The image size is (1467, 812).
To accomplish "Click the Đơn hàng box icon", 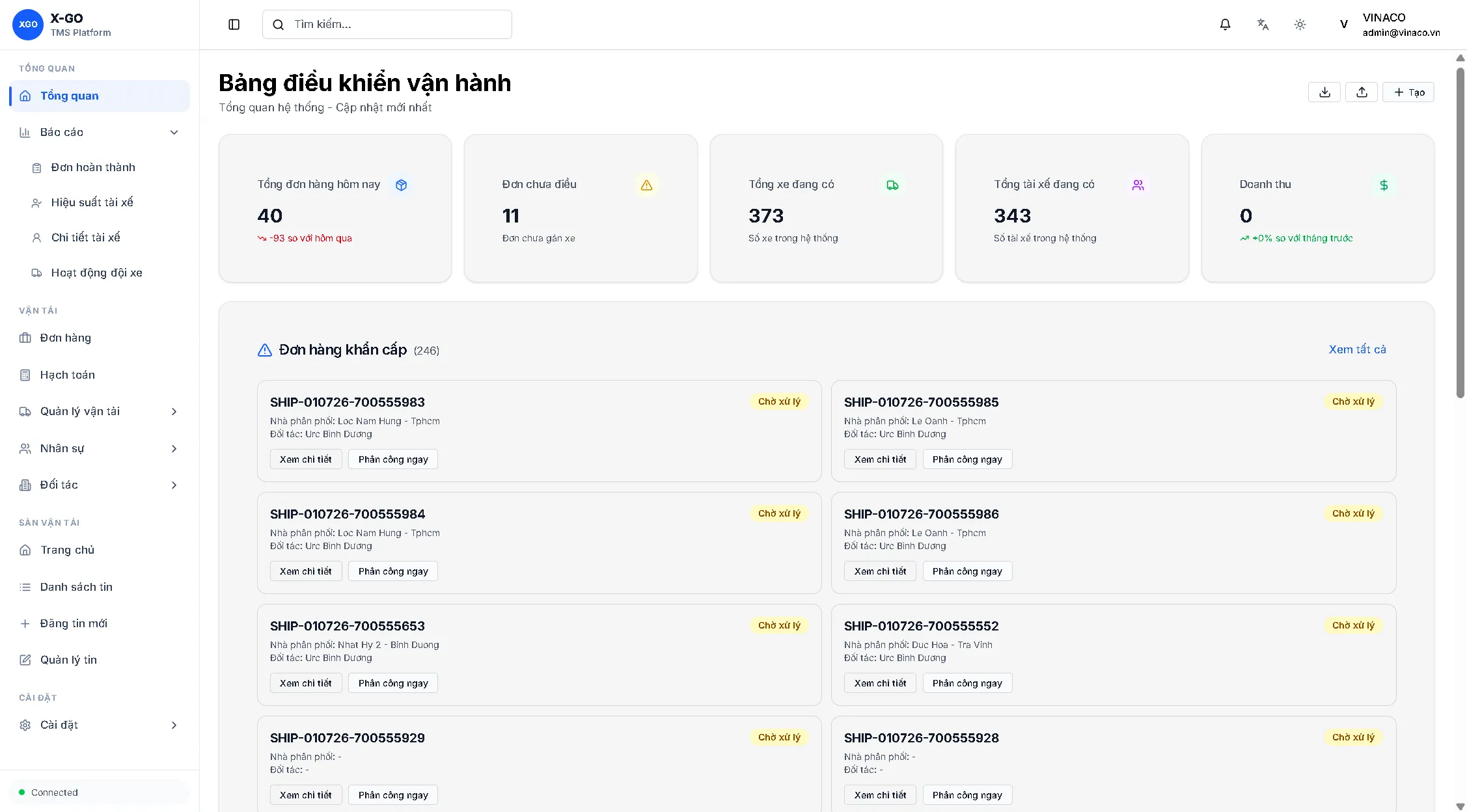I will coord(25,338).
